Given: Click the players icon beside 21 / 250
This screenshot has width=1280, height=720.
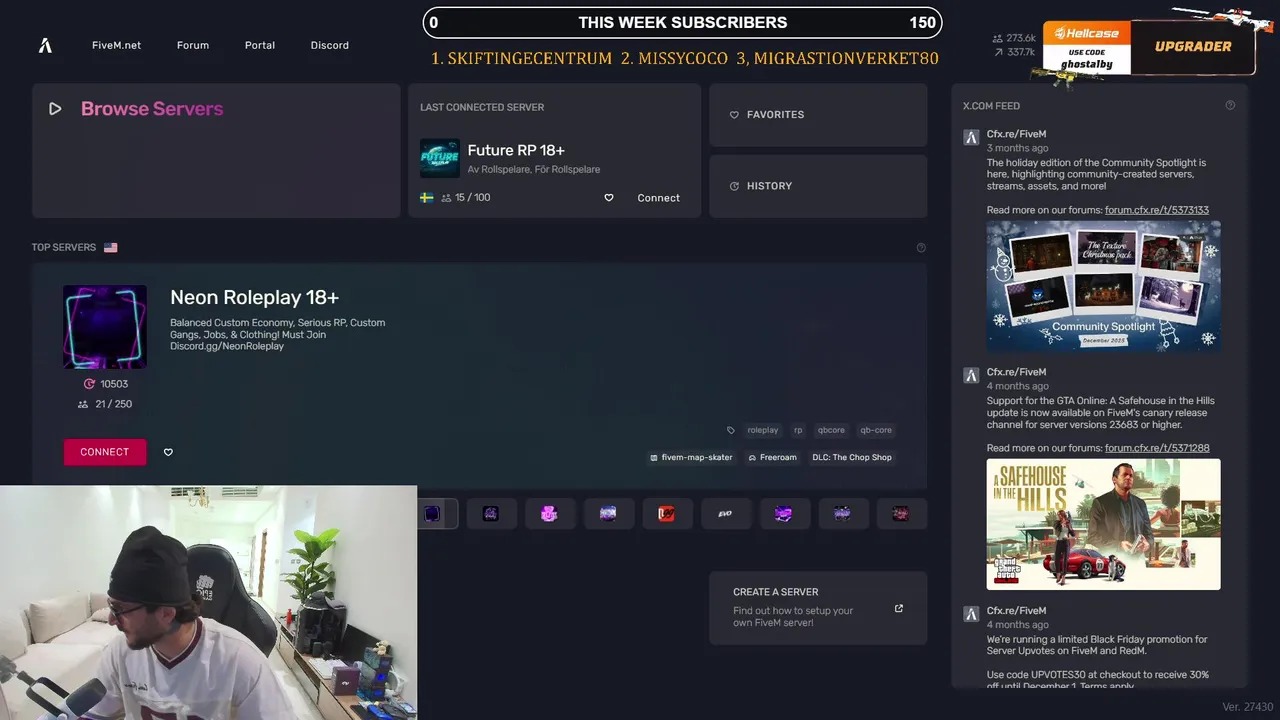Looking at the screenshot, I should [x=83, y=404].
